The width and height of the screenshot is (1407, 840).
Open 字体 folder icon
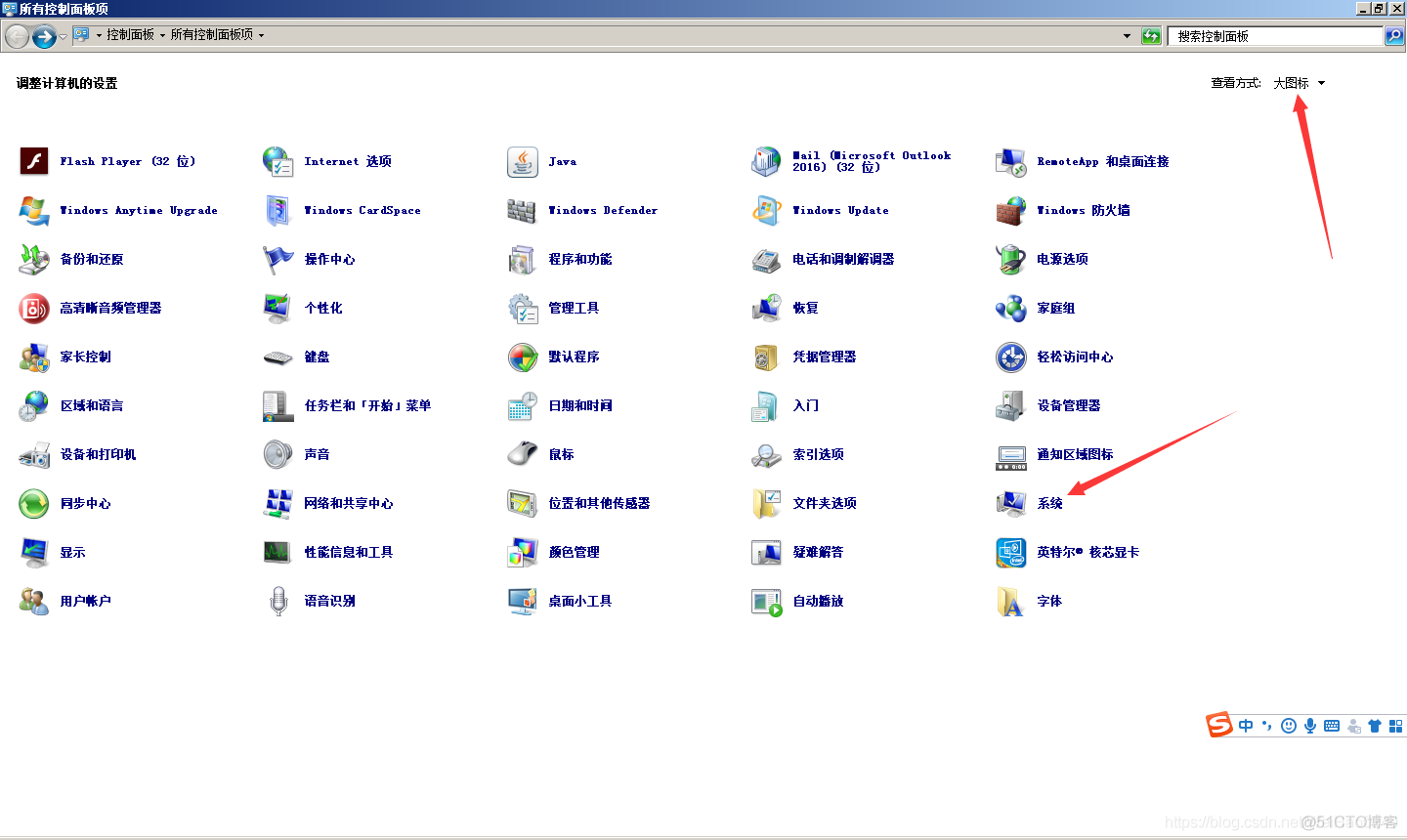(x=1011, y=601)
